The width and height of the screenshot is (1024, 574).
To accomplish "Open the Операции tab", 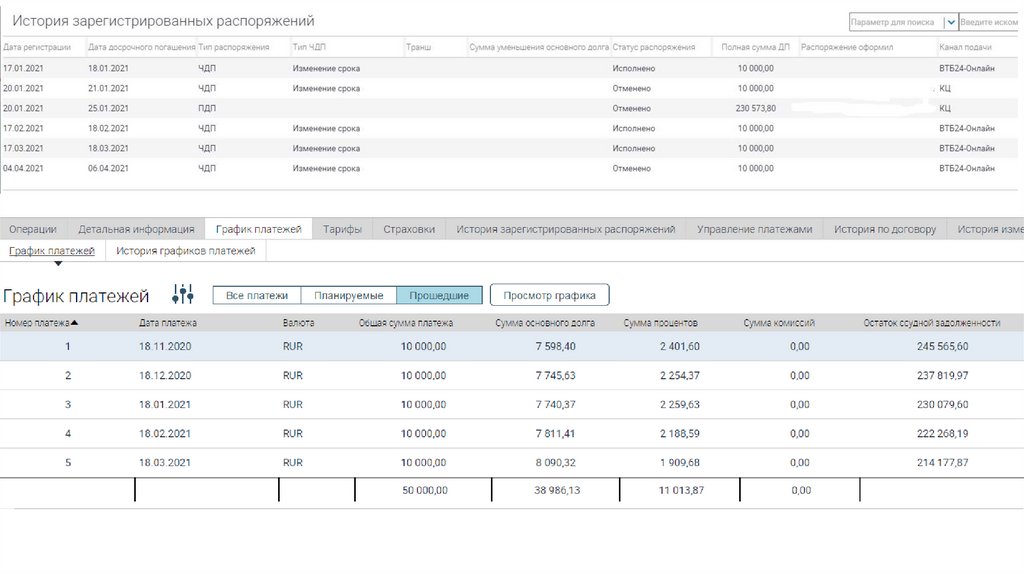I will (x=33, y=229).
